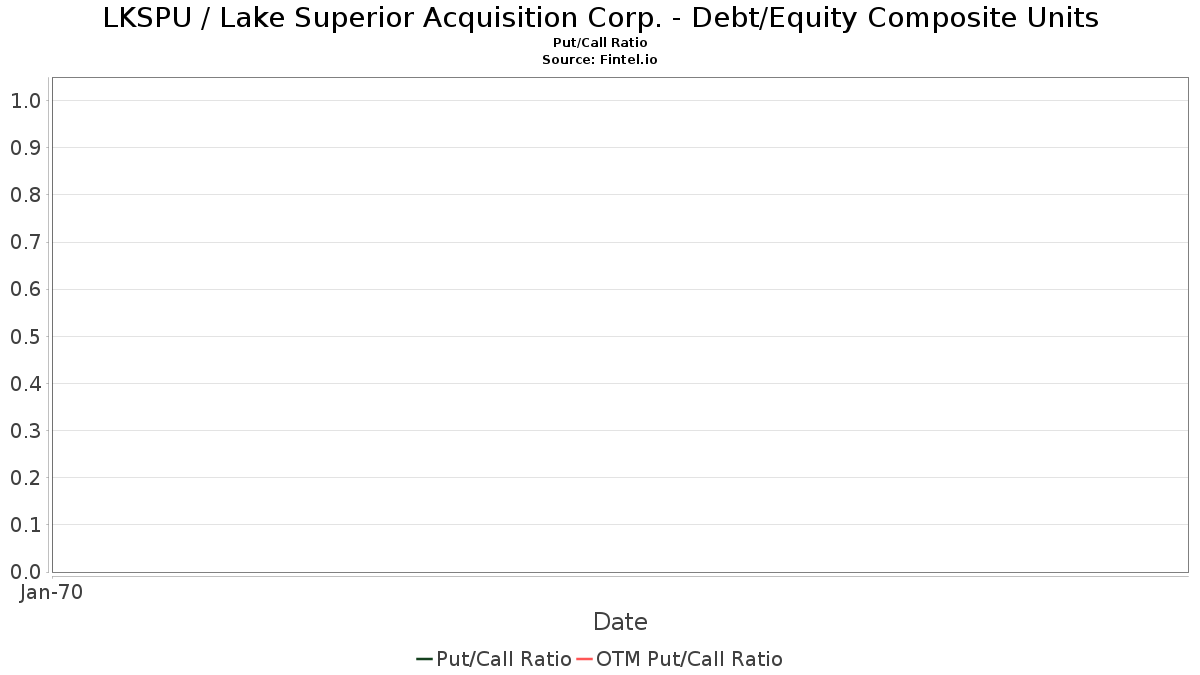Toggle the OTM Put/Call Ratio legend label
Viewport: 1200px width, 675px height.
[x=689, y=659]
